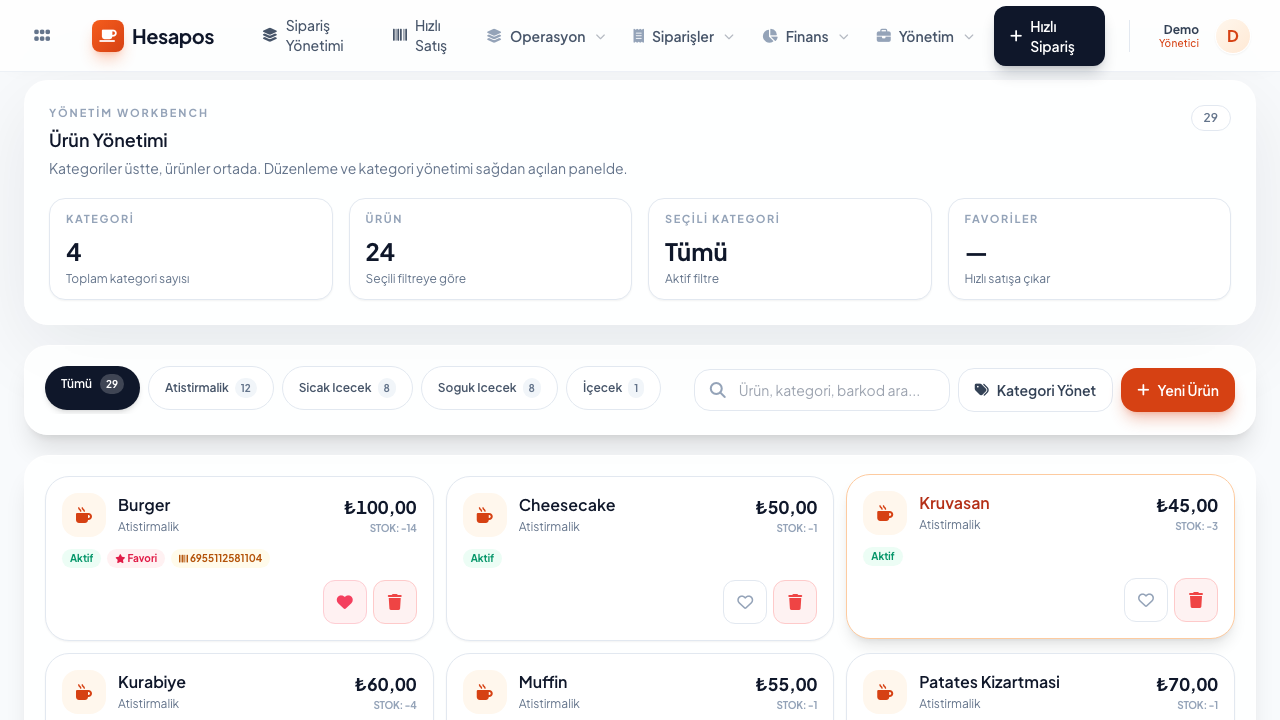Expand the Finans dropdown menu
The image size is (1280, 720).
point(805,36)
